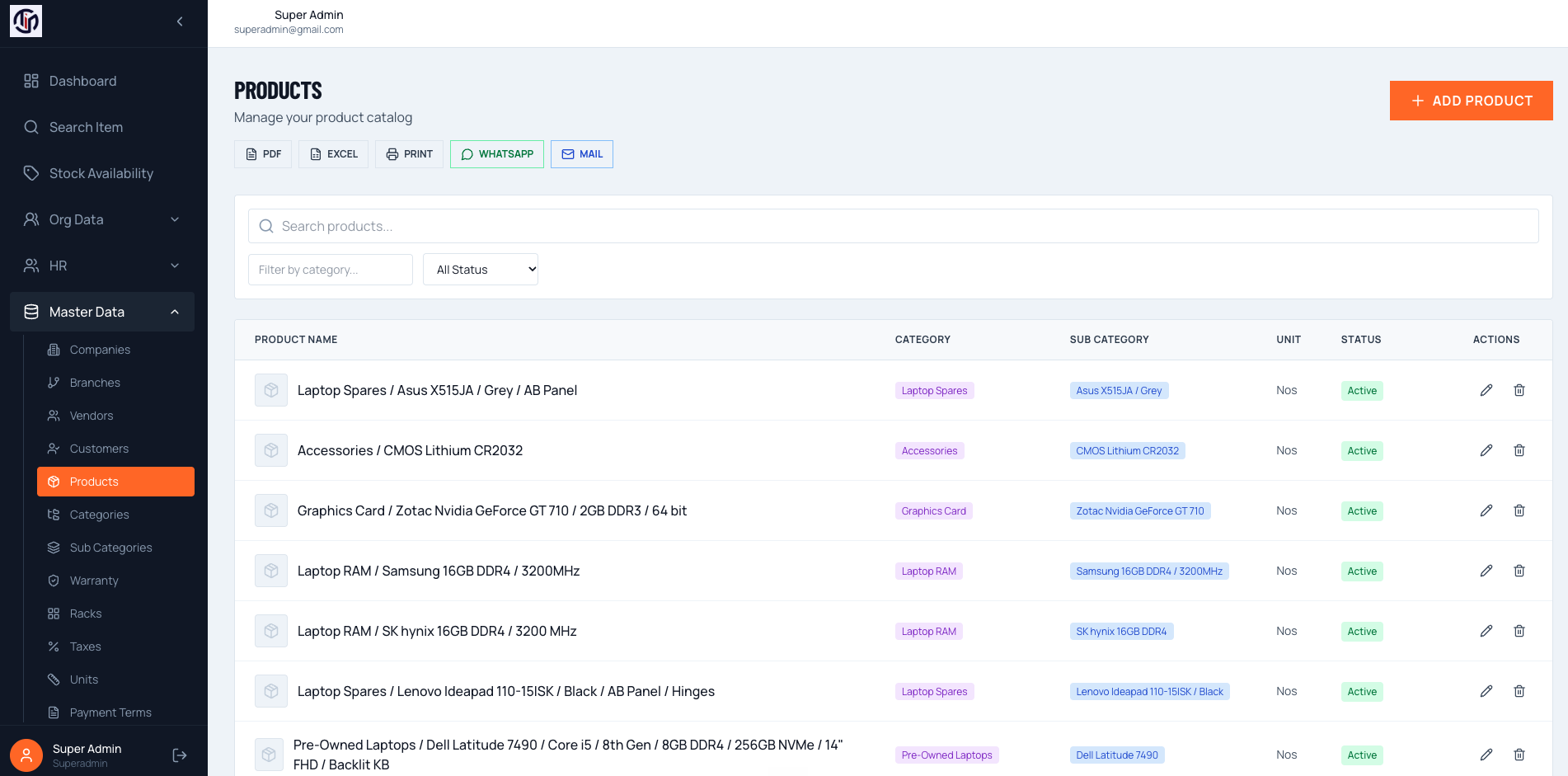Viewport: 1568px width, 776px height.
Task: Expand the Org Data menu
Action: [x=102, y=219]
